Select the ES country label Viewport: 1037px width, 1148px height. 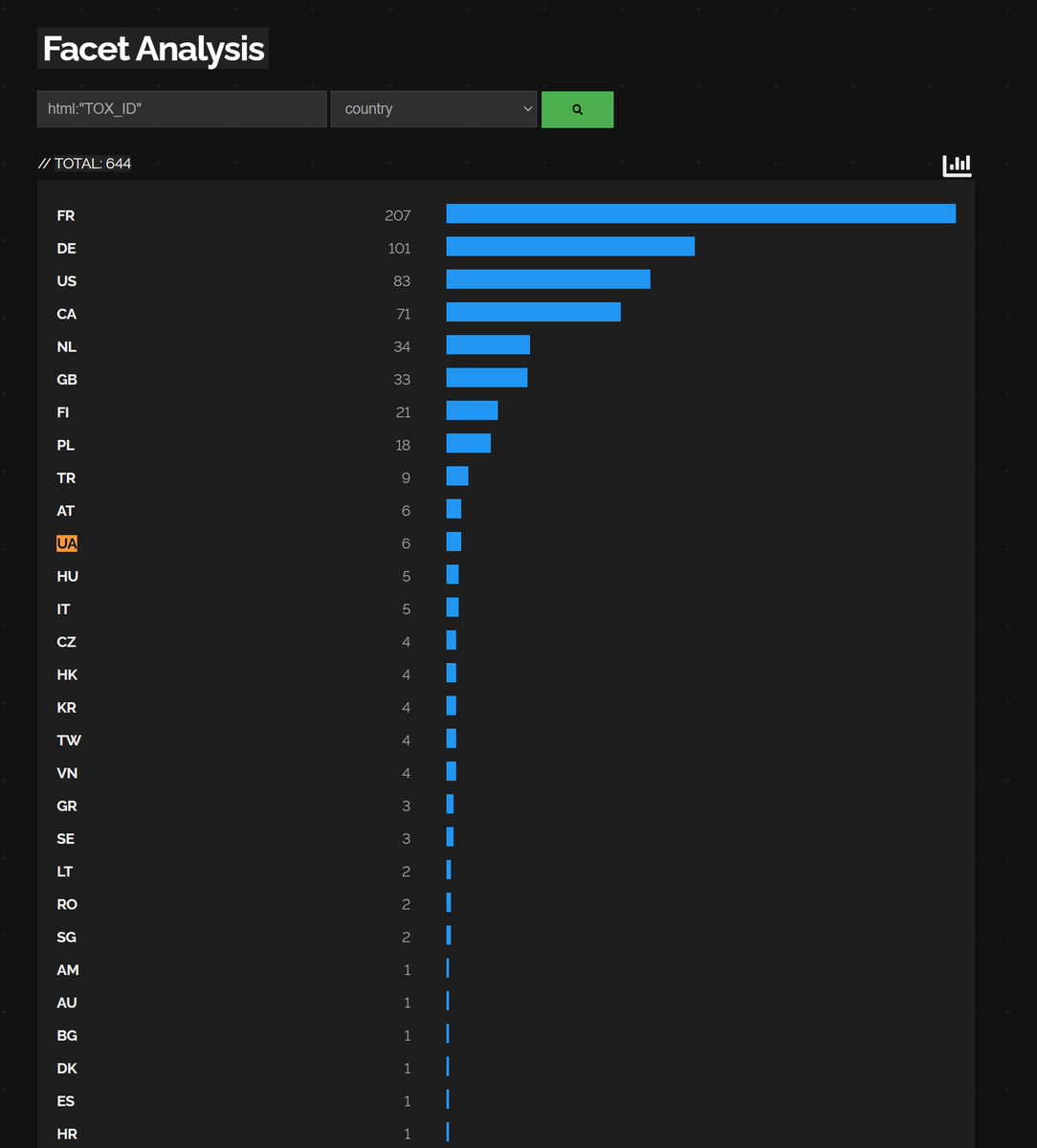(66, 1100)
